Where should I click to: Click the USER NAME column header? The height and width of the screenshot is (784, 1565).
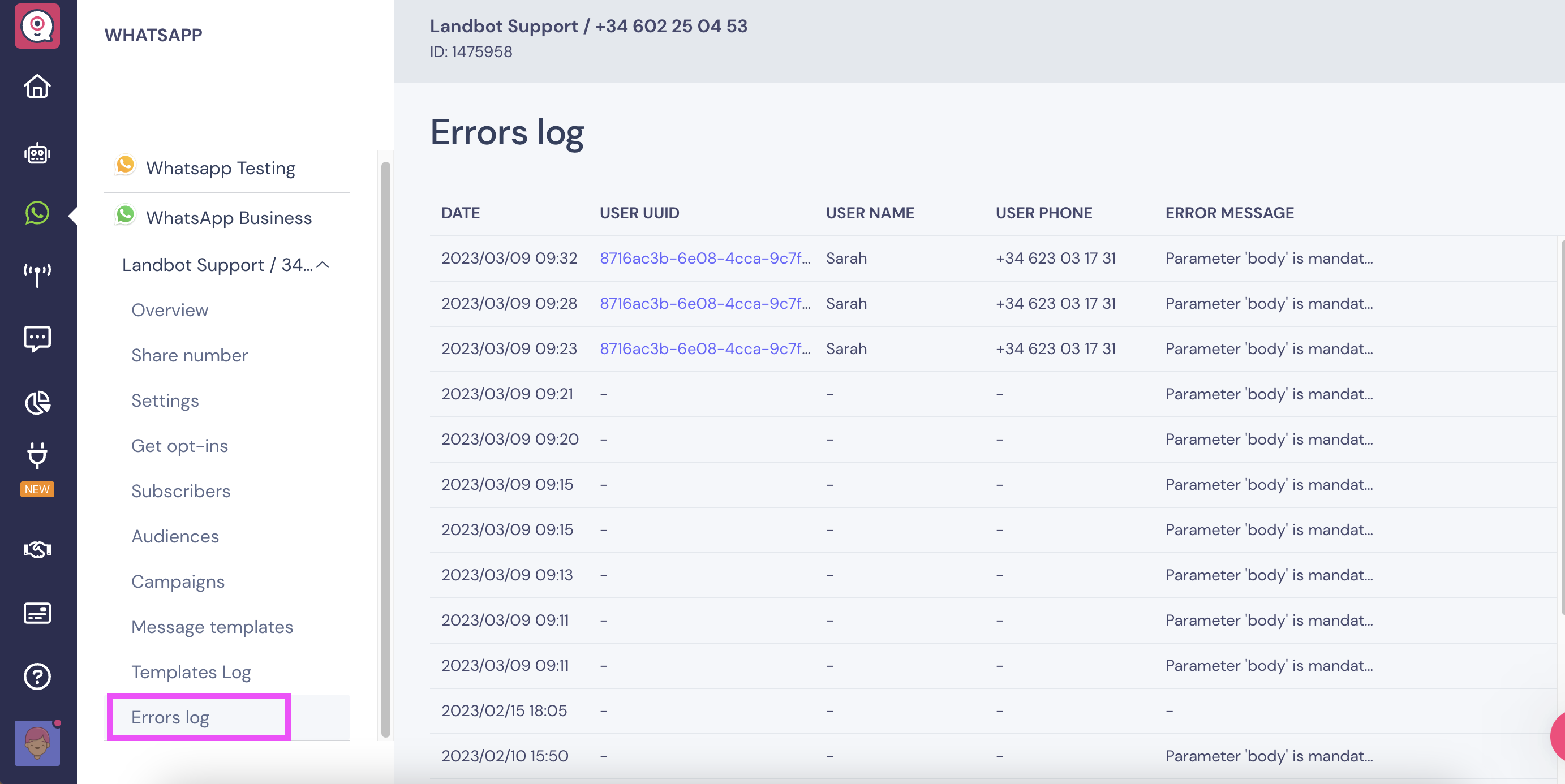870,213
